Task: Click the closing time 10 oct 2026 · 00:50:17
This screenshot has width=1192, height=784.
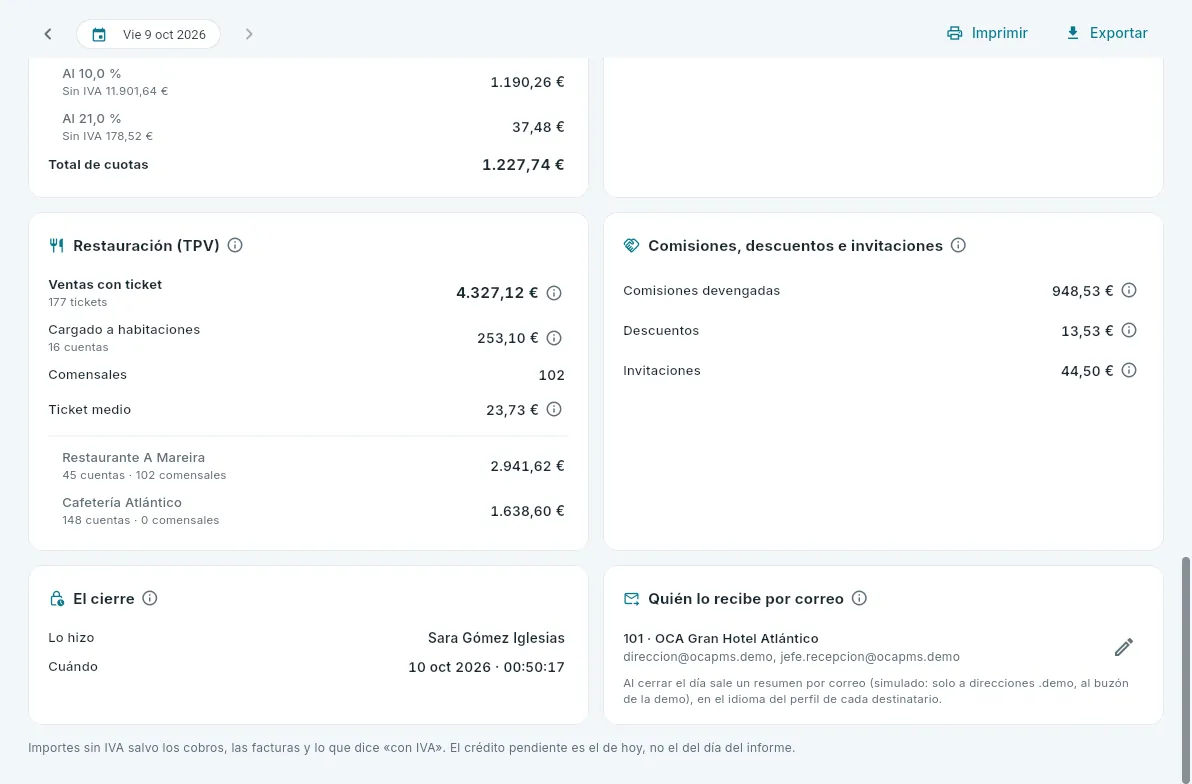Action: point(487,667)
